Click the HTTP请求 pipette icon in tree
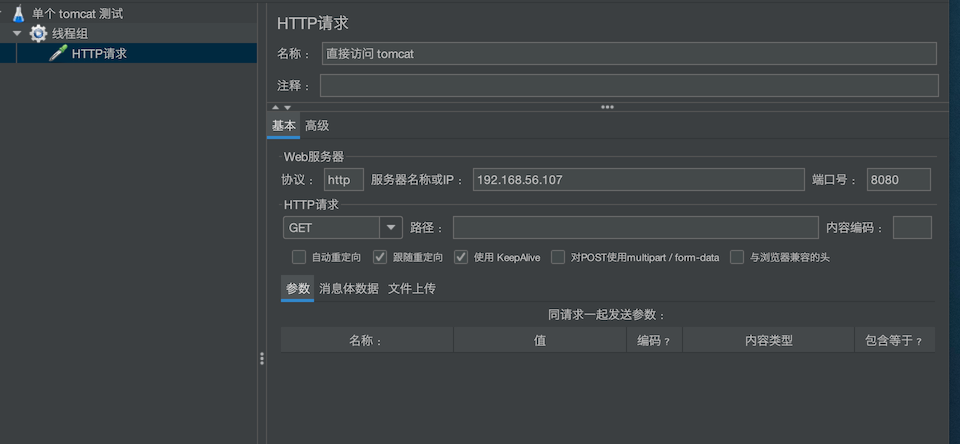 [x=58, y=54]
